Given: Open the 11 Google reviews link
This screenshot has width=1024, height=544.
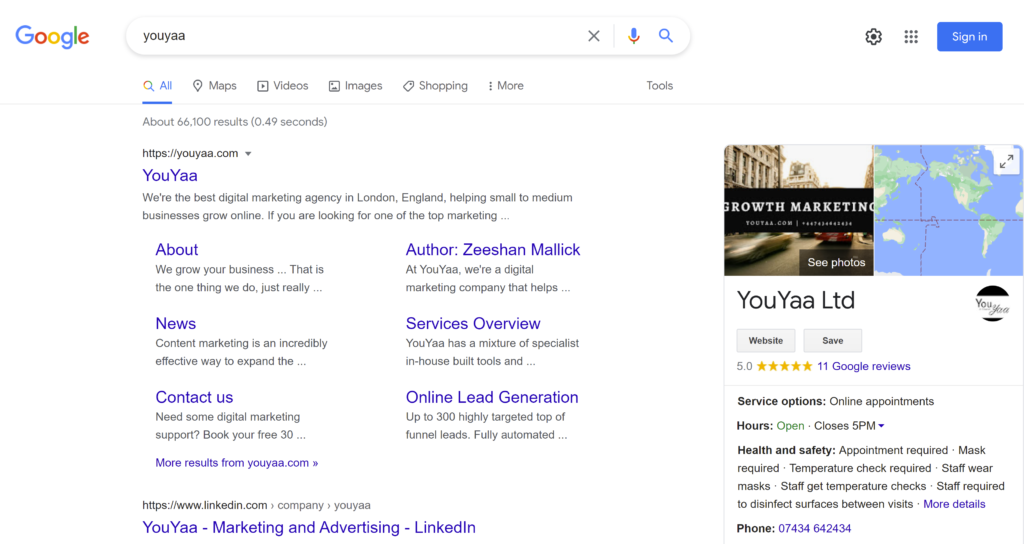Looking at the screenshot, I should 863,366.
